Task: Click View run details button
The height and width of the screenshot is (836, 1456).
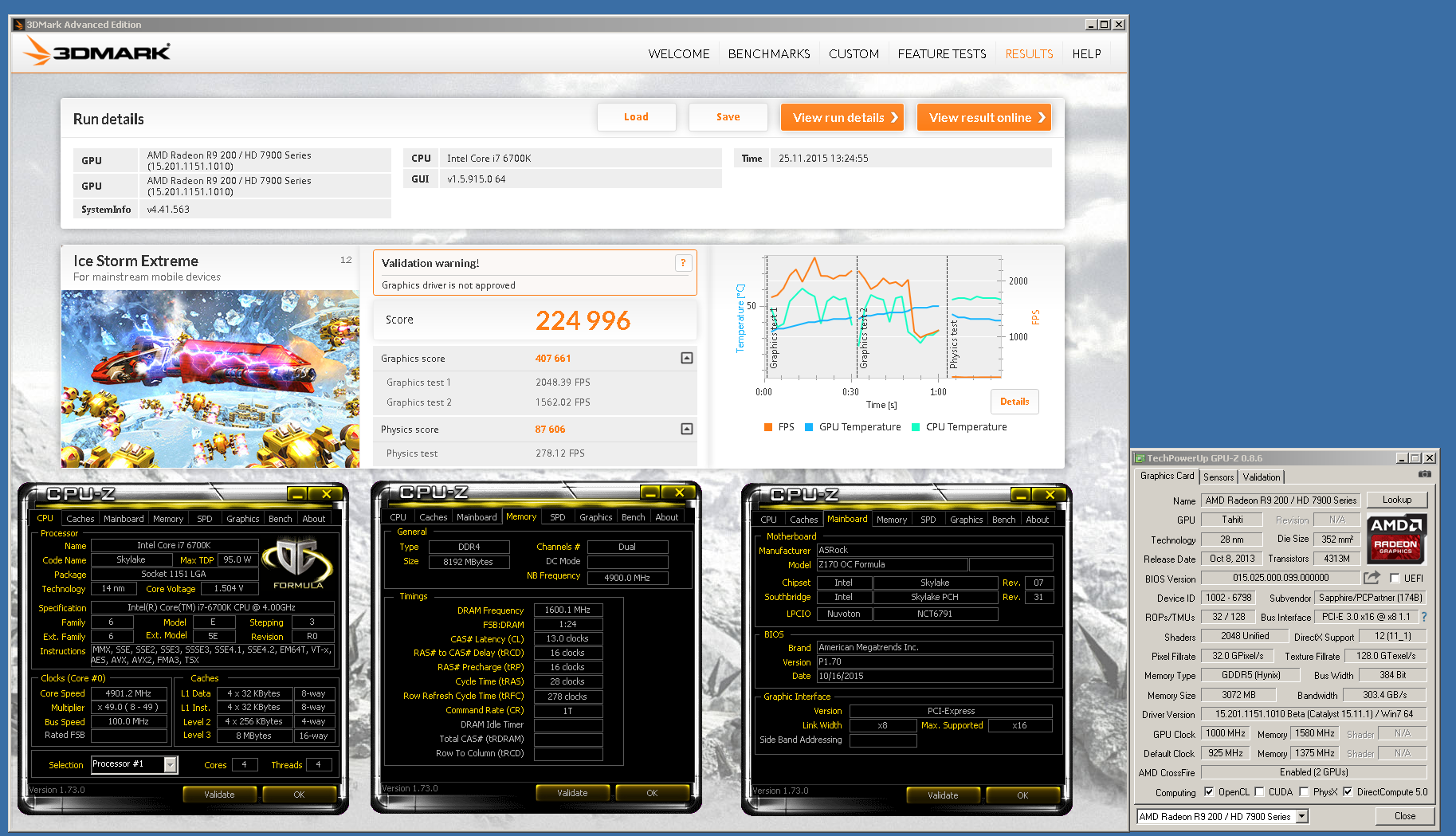Action: tap(842, 118)
